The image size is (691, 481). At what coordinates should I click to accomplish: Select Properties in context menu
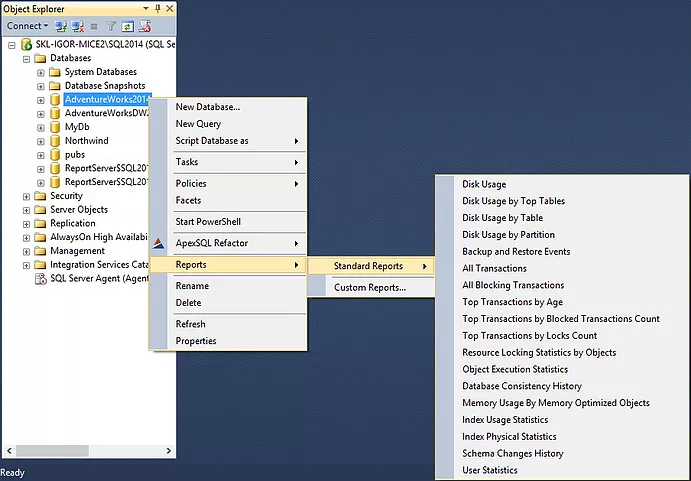tap(228, 341)
